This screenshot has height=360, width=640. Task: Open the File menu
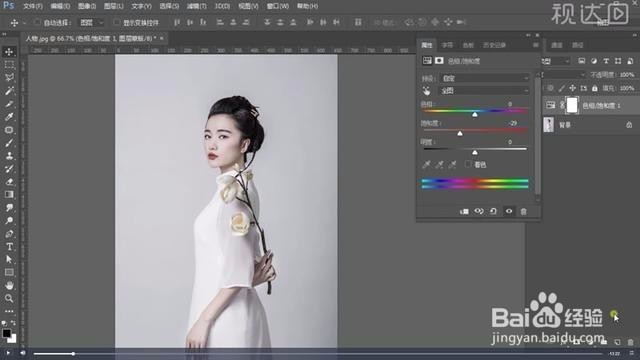pyautogui.click(x=33, y=6)
